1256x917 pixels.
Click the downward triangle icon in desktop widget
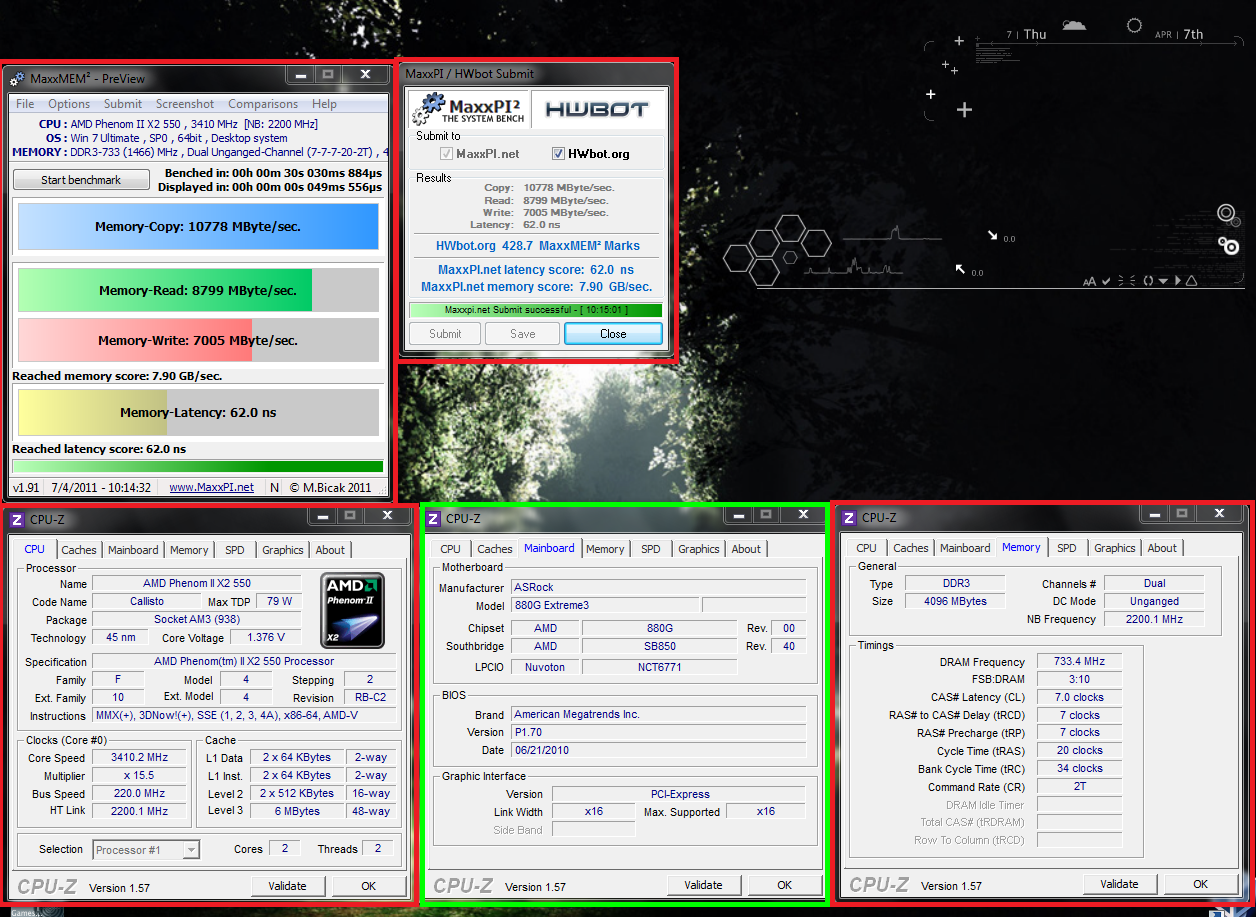(x=1163, y=282)
